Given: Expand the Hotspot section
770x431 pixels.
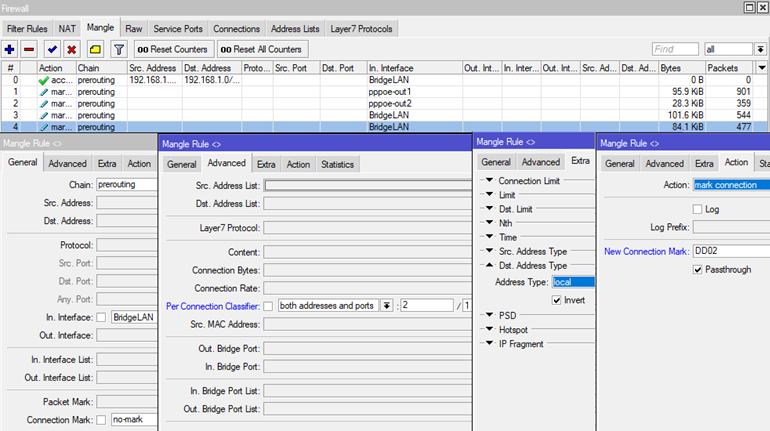Looking at the screenshot, I should pyautogui.click(x=489, y=329).
